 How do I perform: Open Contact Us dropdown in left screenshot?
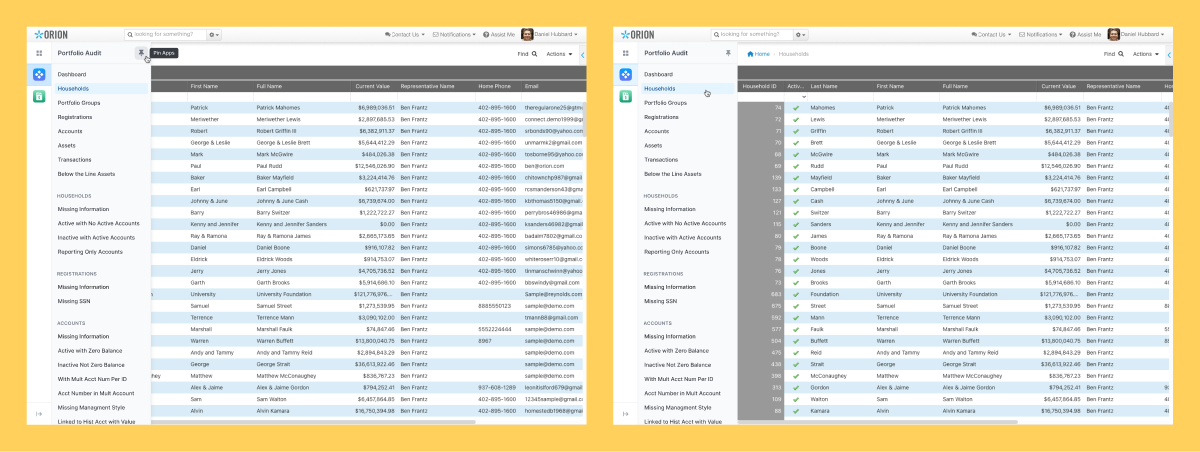click(404, 34)
